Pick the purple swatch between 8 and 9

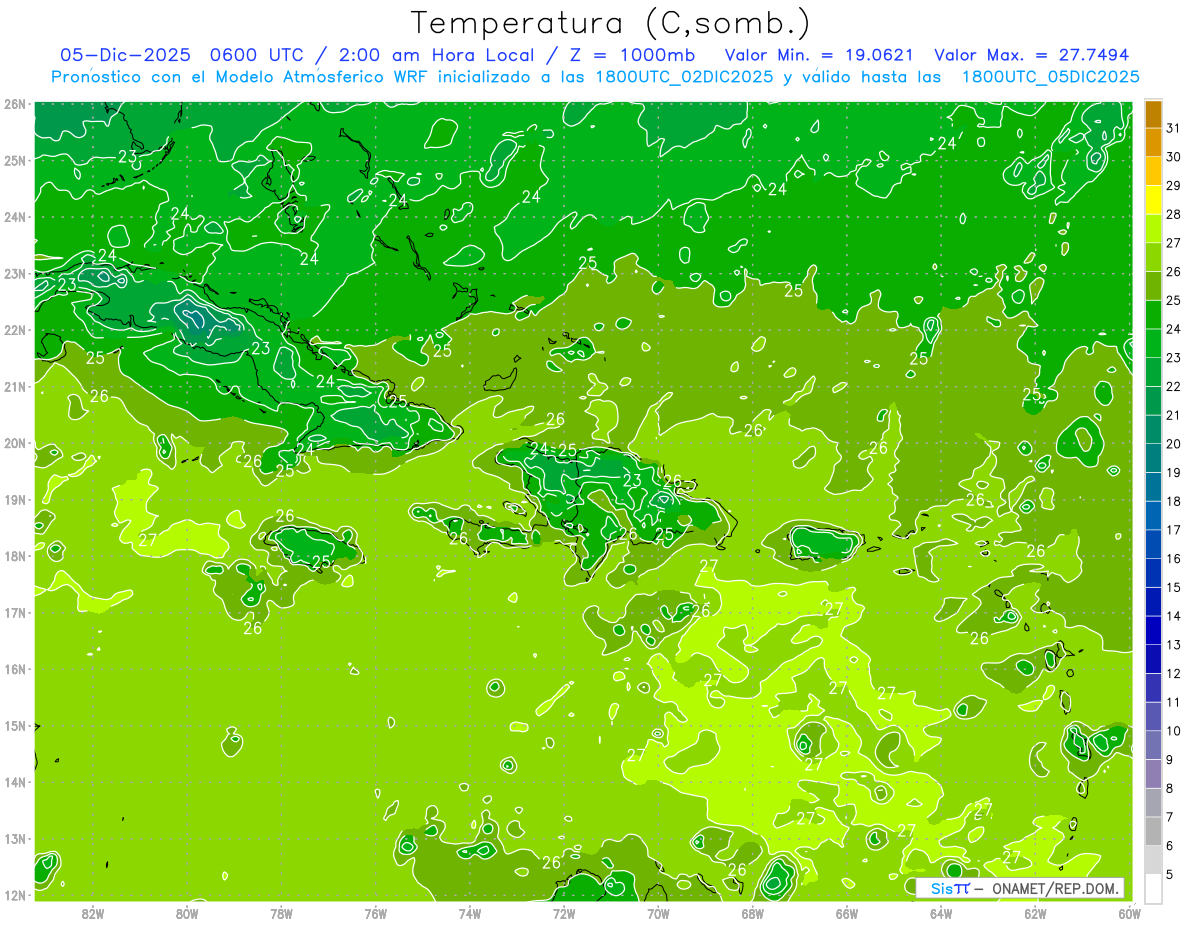[1153, 774]
